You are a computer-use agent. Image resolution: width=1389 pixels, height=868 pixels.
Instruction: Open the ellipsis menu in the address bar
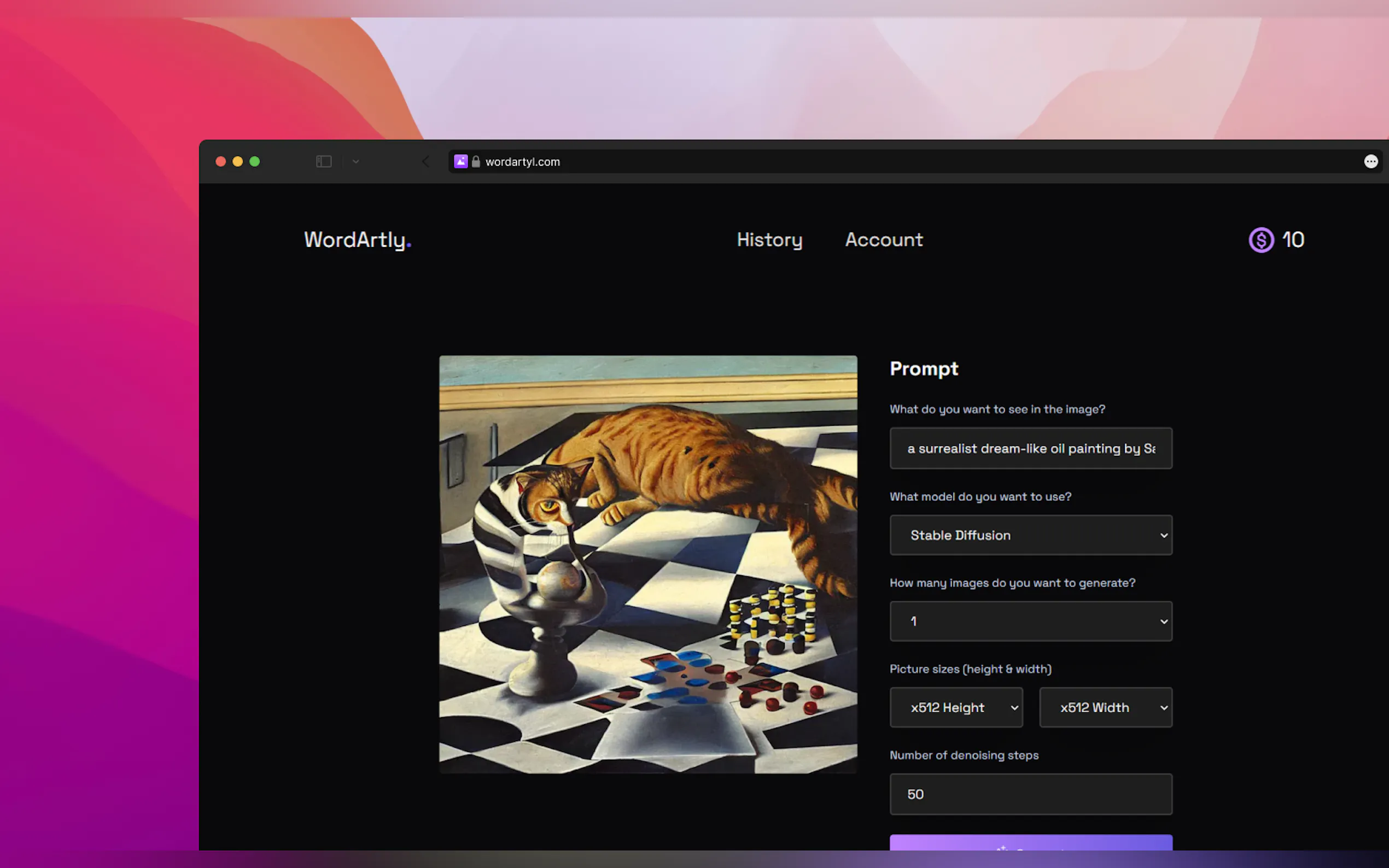[x=1370, y=162]
